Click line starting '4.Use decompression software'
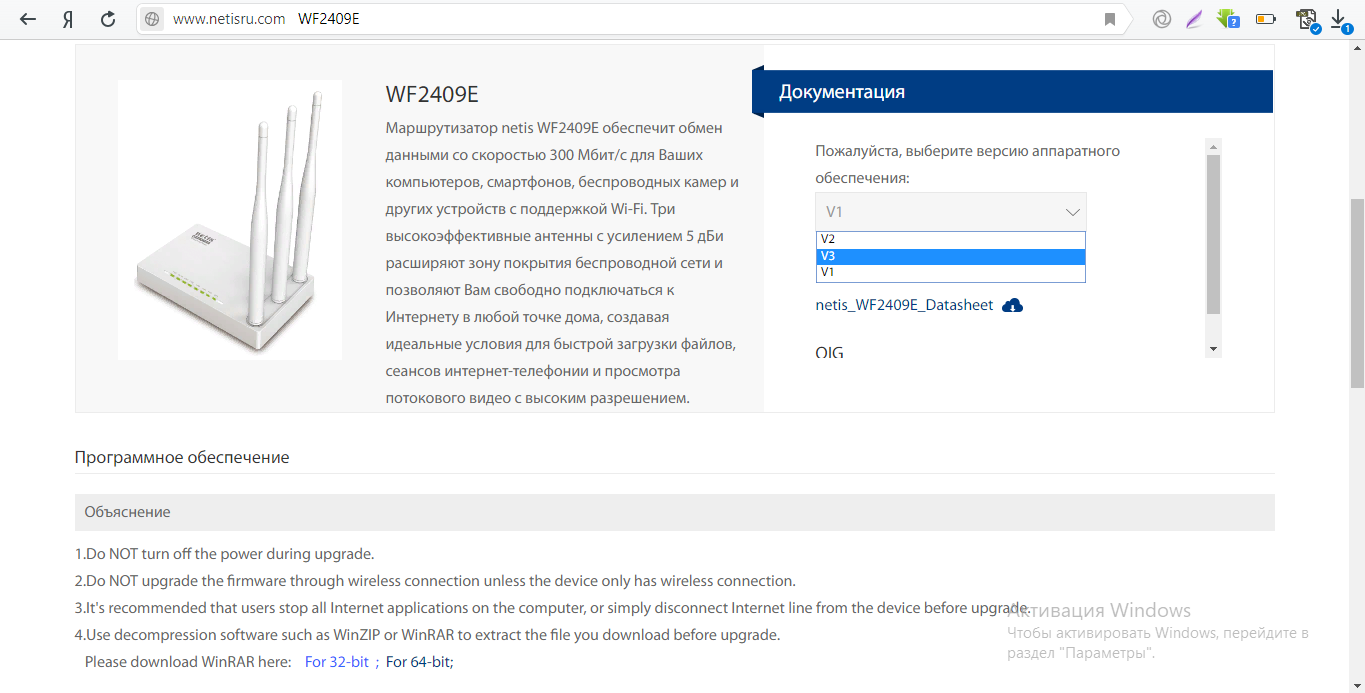 coord(427,635)
